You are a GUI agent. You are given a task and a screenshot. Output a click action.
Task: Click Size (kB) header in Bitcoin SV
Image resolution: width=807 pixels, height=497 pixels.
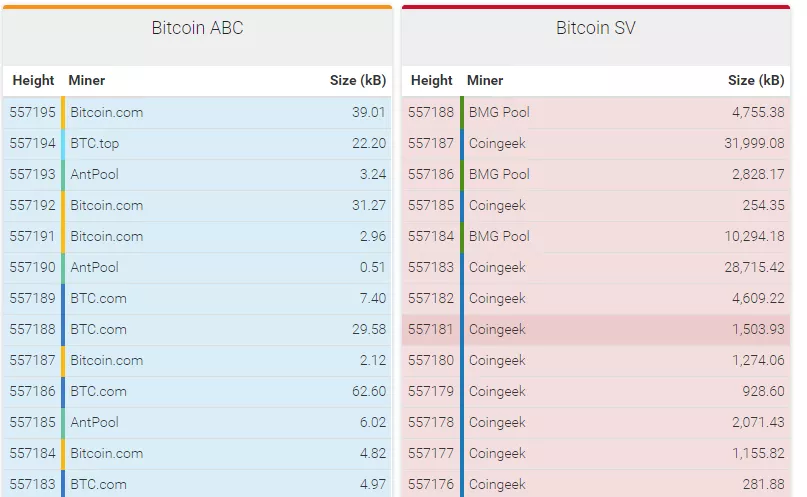tap(755, 80)
